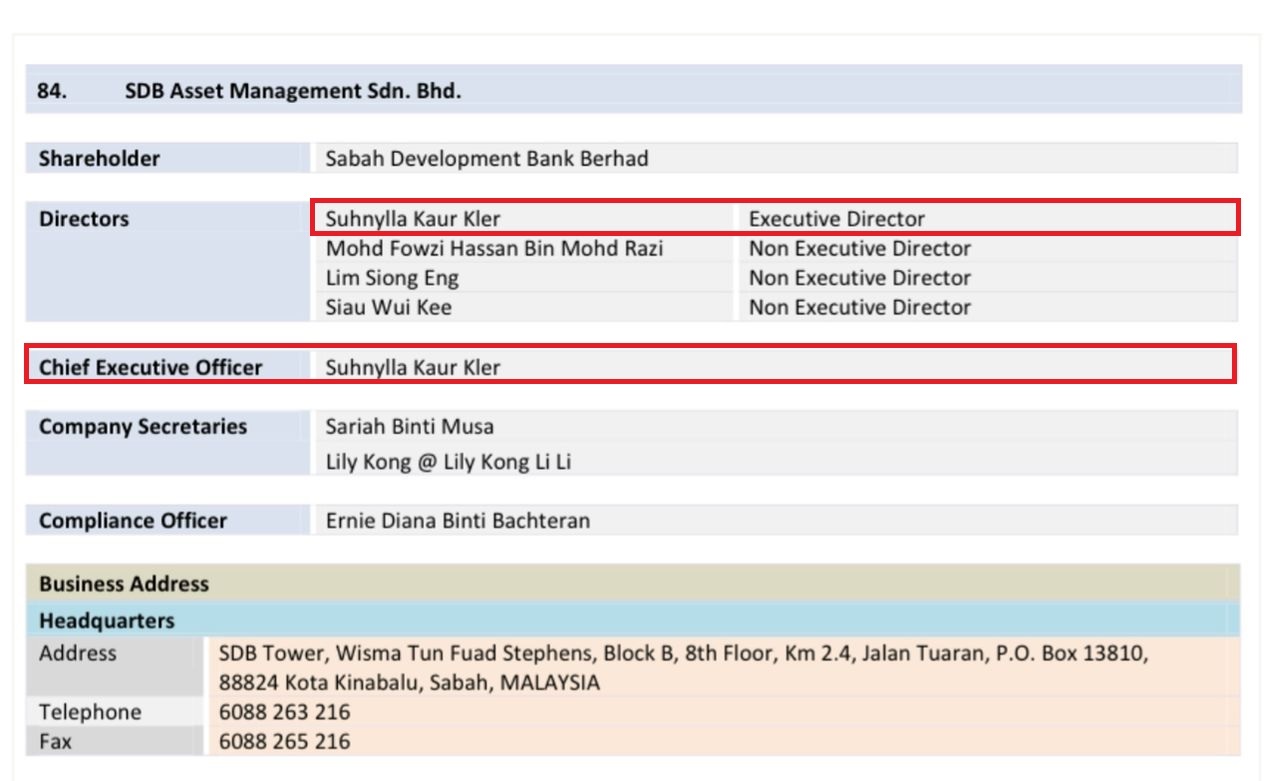This screenshot has height=781, width=1280.
Task: Click the Chief Executive Officer label
Action: (x=150, y=367)
